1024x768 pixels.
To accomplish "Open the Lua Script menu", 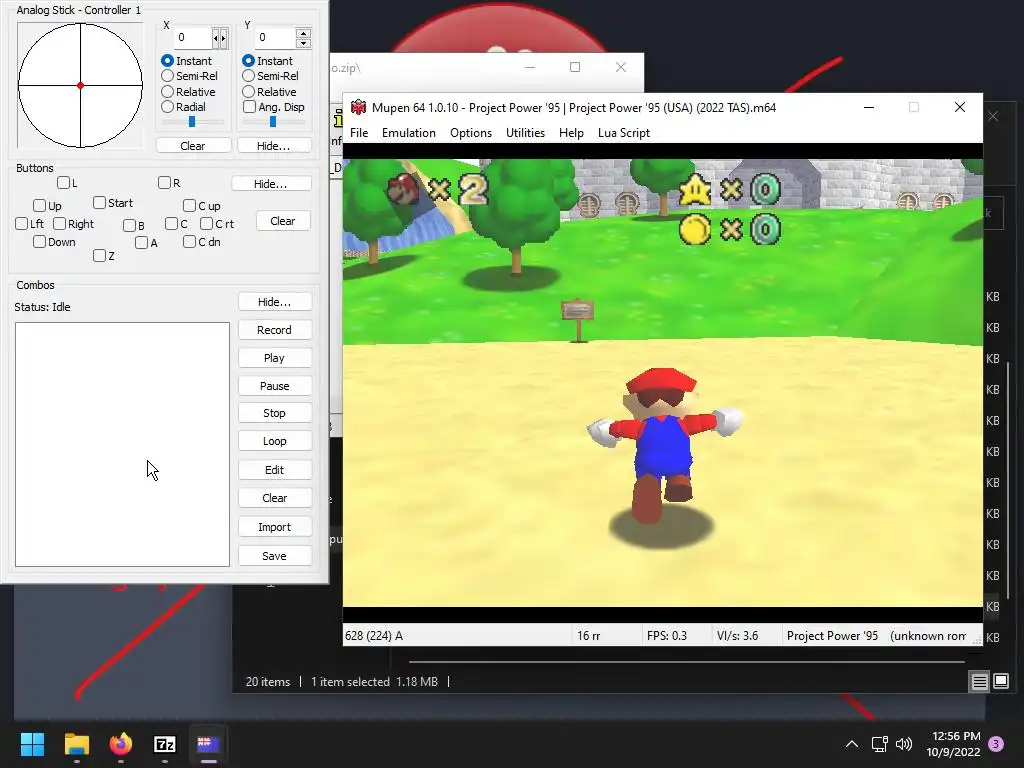I will (624, 133).
